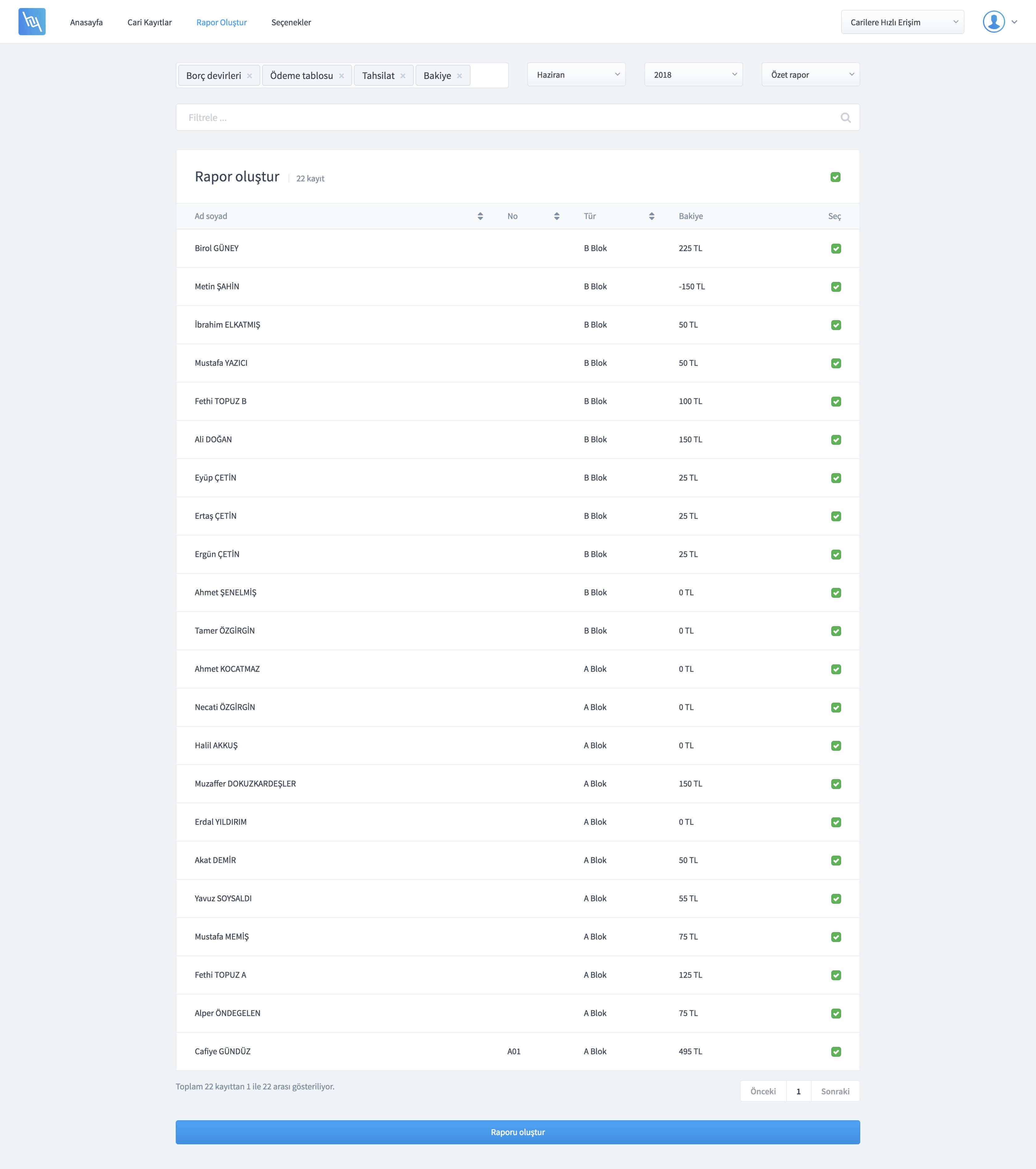Sort by Ad soyad column arrows
Viewport: 1036px width, 1169px height.
(x=480, y=216)
